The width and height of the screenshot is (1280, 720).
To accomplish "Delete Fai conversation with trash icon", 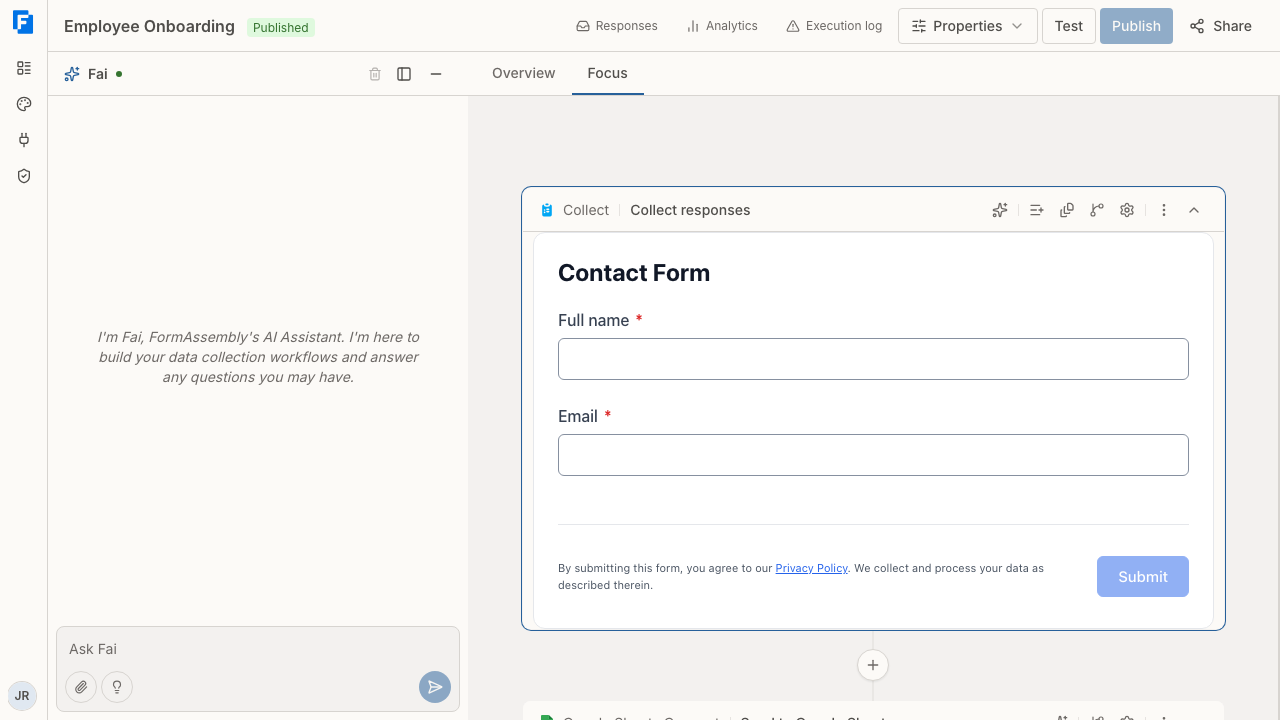I will click(375, 74).
